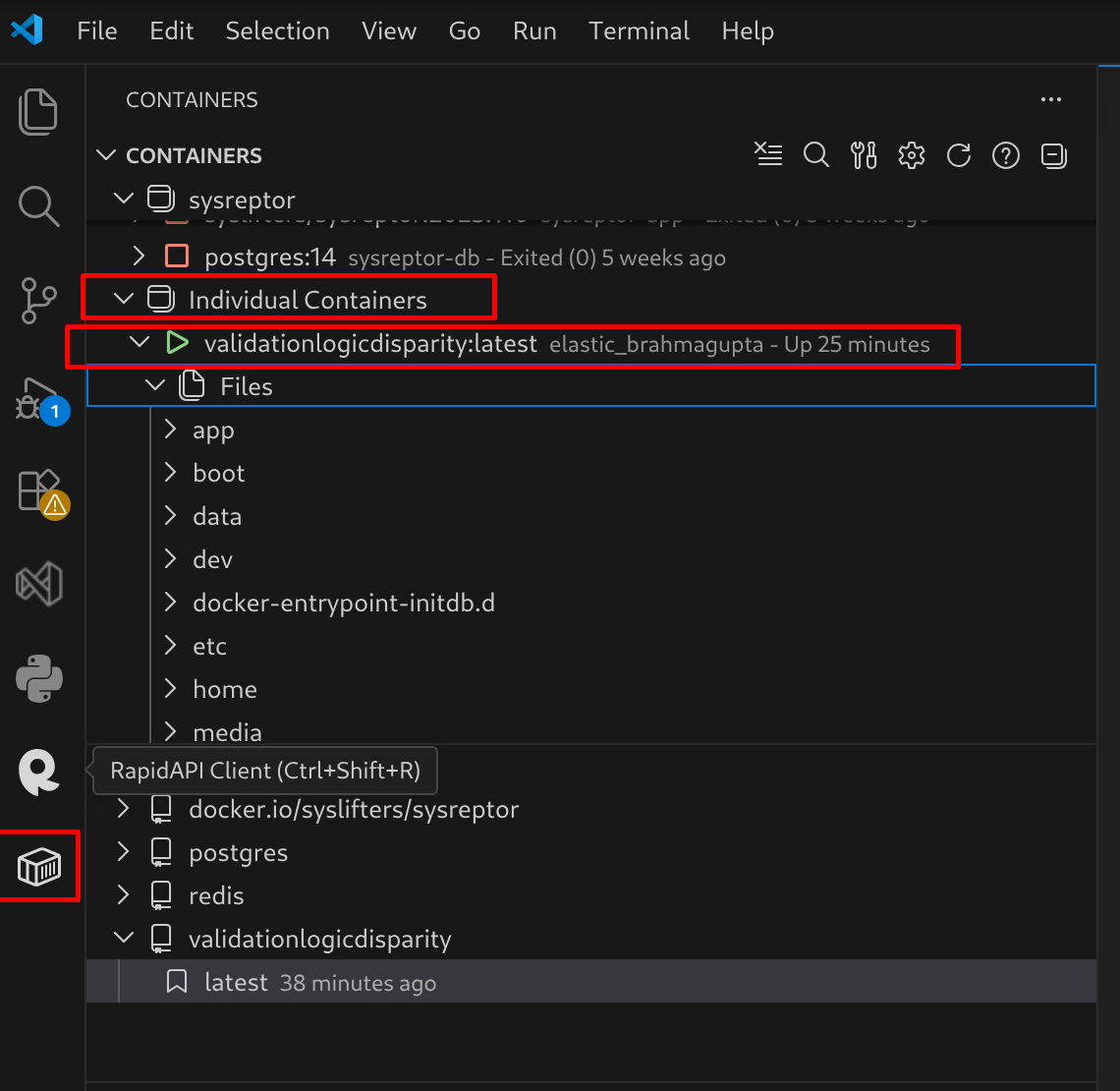Collapse the sysreptor group
Image resolution: width=1120 pixels, height=1091 pixels.
[124, 199]
